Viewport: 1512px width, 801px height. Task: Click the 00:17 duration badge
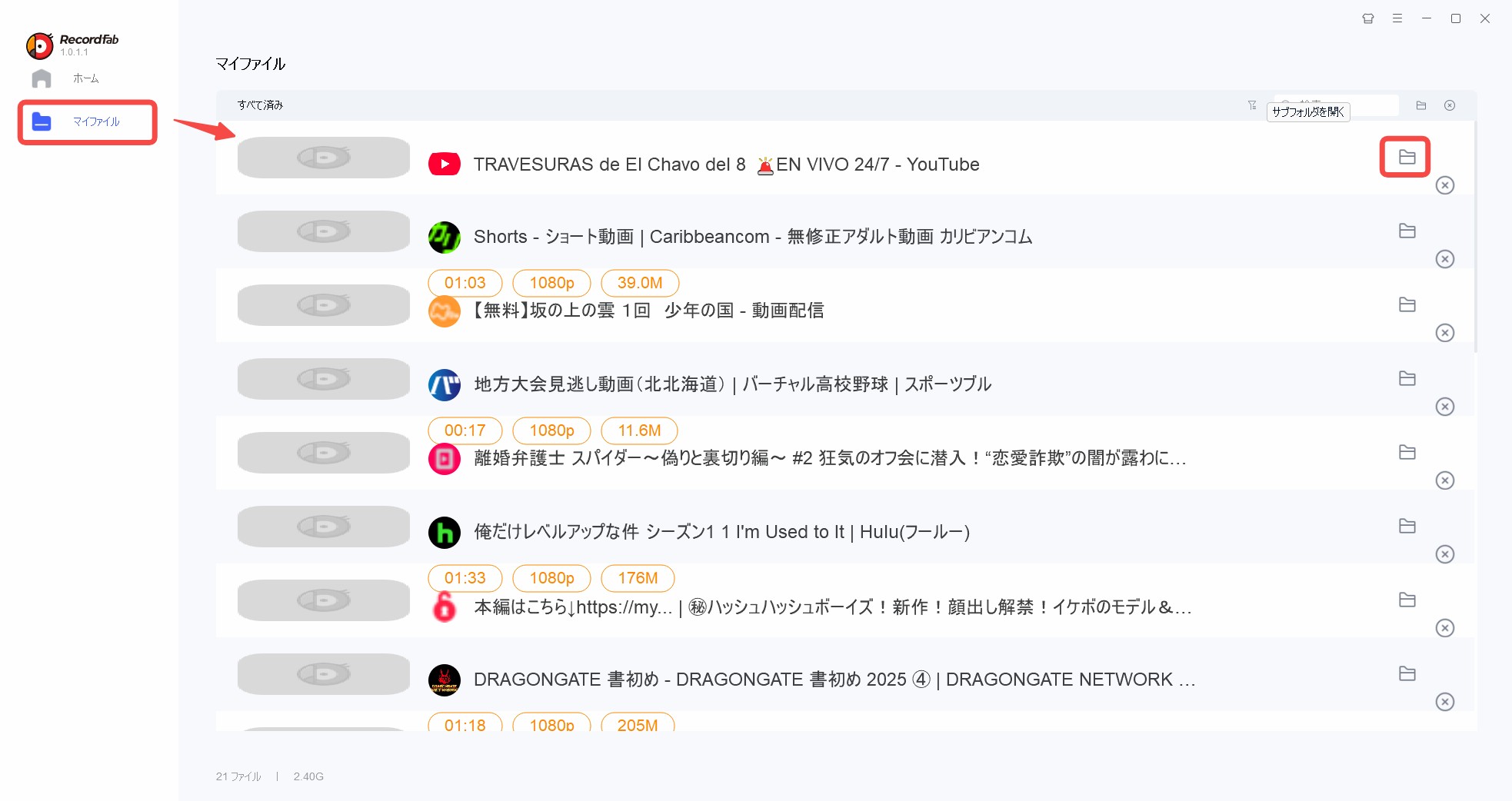click(x=465, y=430)
